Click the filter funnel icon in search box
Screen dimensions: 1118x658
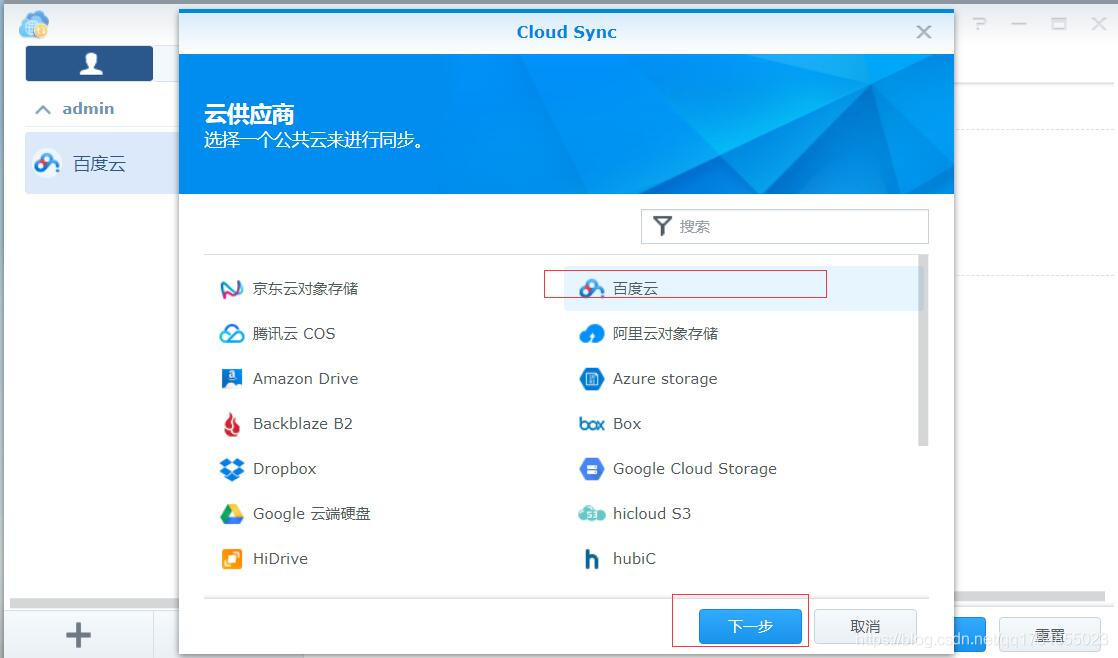point(662,226)
